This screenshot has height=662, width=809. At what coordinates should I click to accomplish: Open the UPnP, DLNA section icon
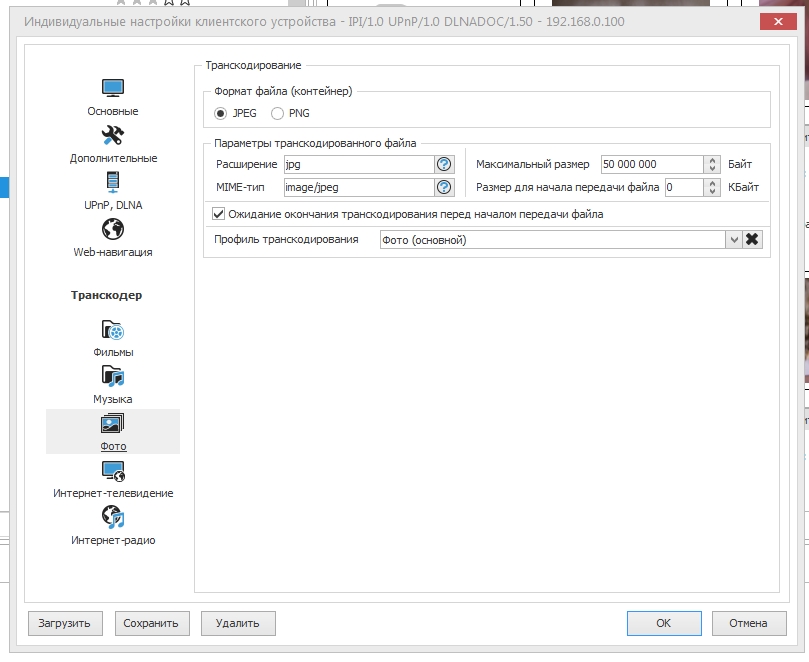(113, 183)
